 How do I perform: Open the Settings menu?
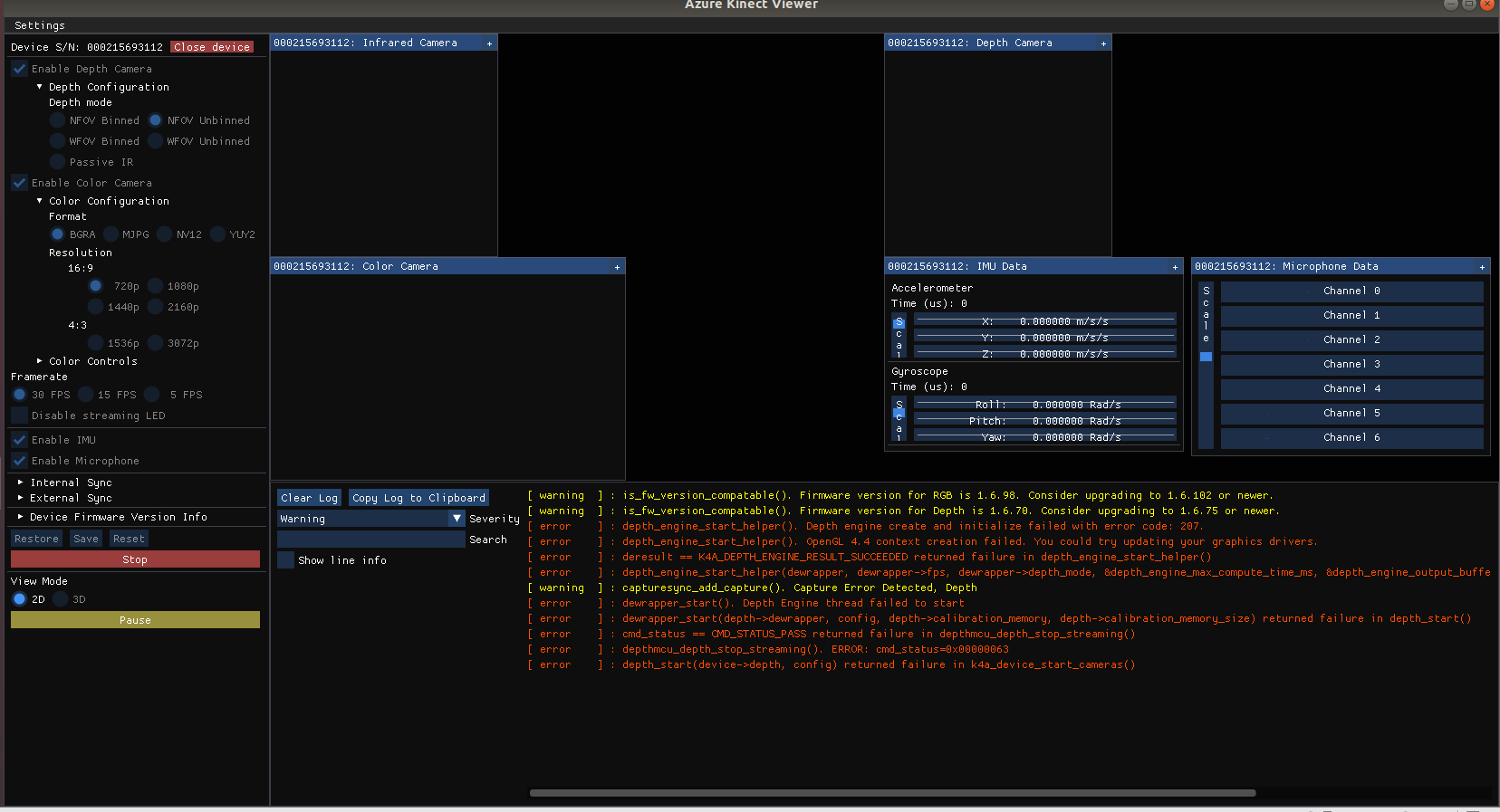coord(40,25)
